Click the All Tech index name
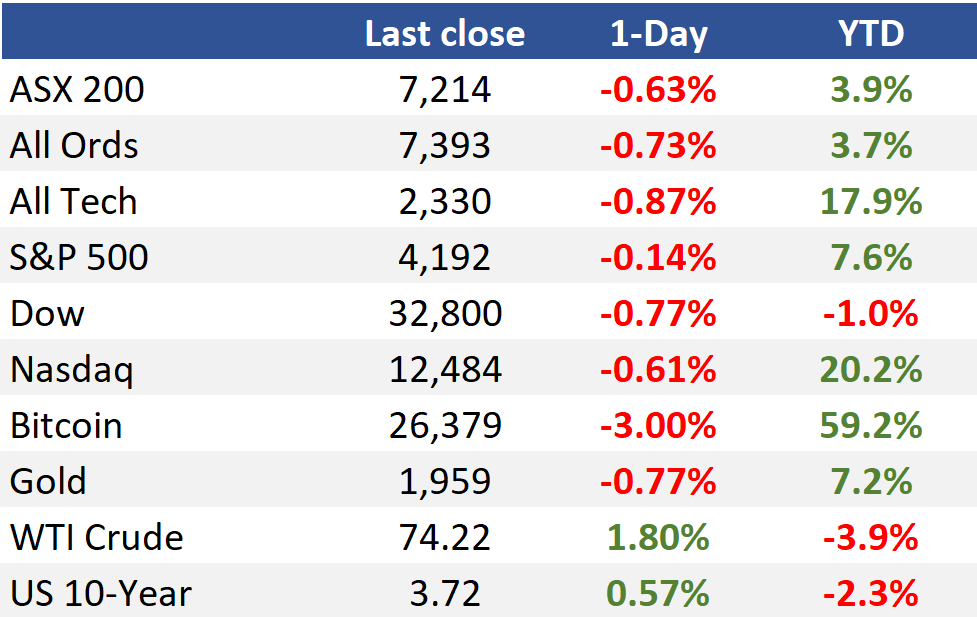The image size is (977, 617). tap(73, 202)
